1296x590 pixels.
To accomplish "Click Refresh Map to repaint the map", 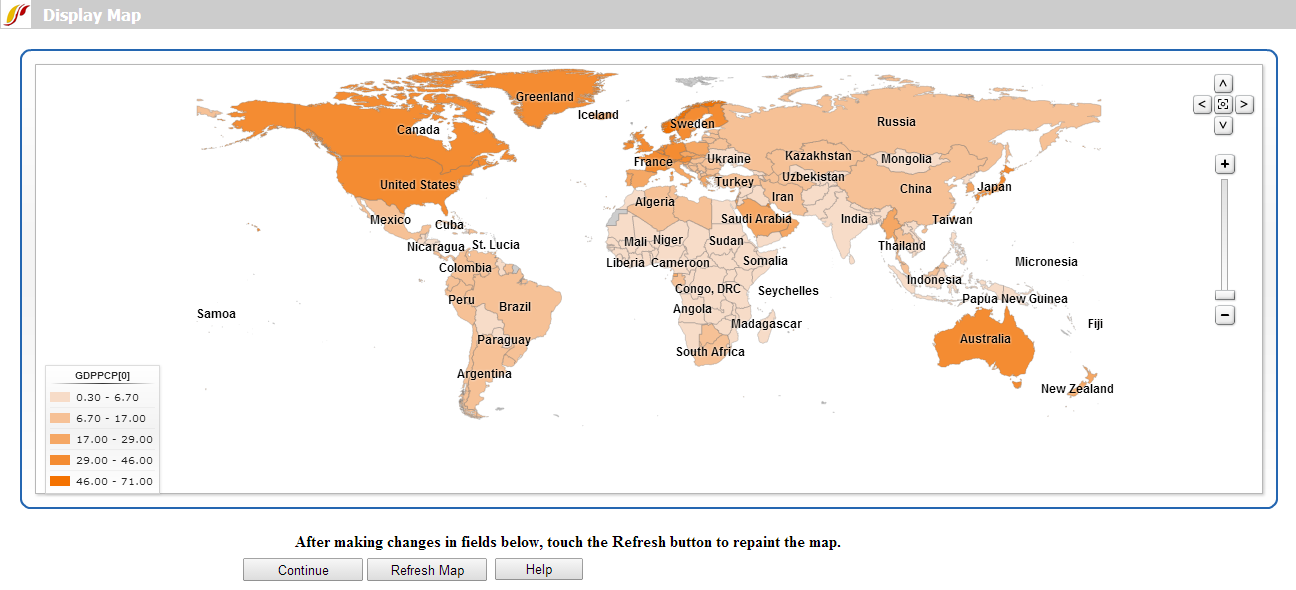I will coord(427,570).
